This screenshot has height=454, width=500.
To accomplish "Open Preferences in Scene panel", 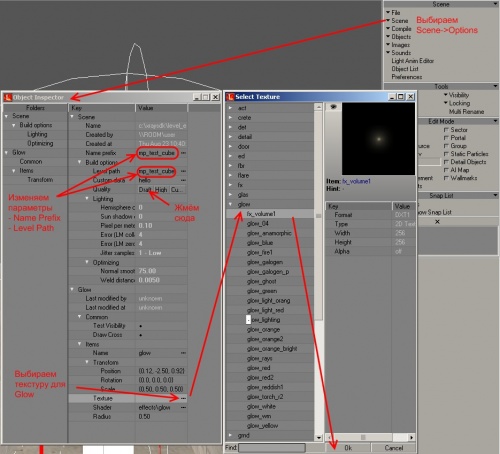I will tap(407, 77).
